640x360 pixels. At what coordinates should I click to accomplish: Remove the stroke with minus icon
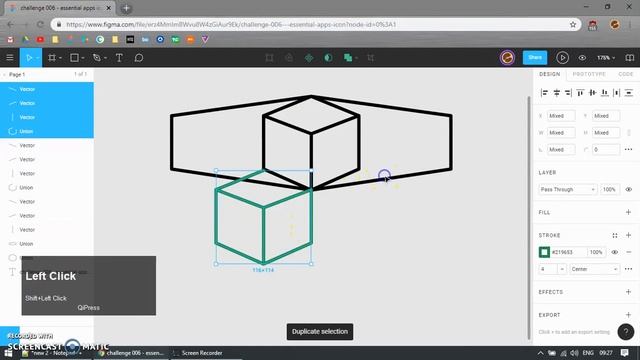629,252
